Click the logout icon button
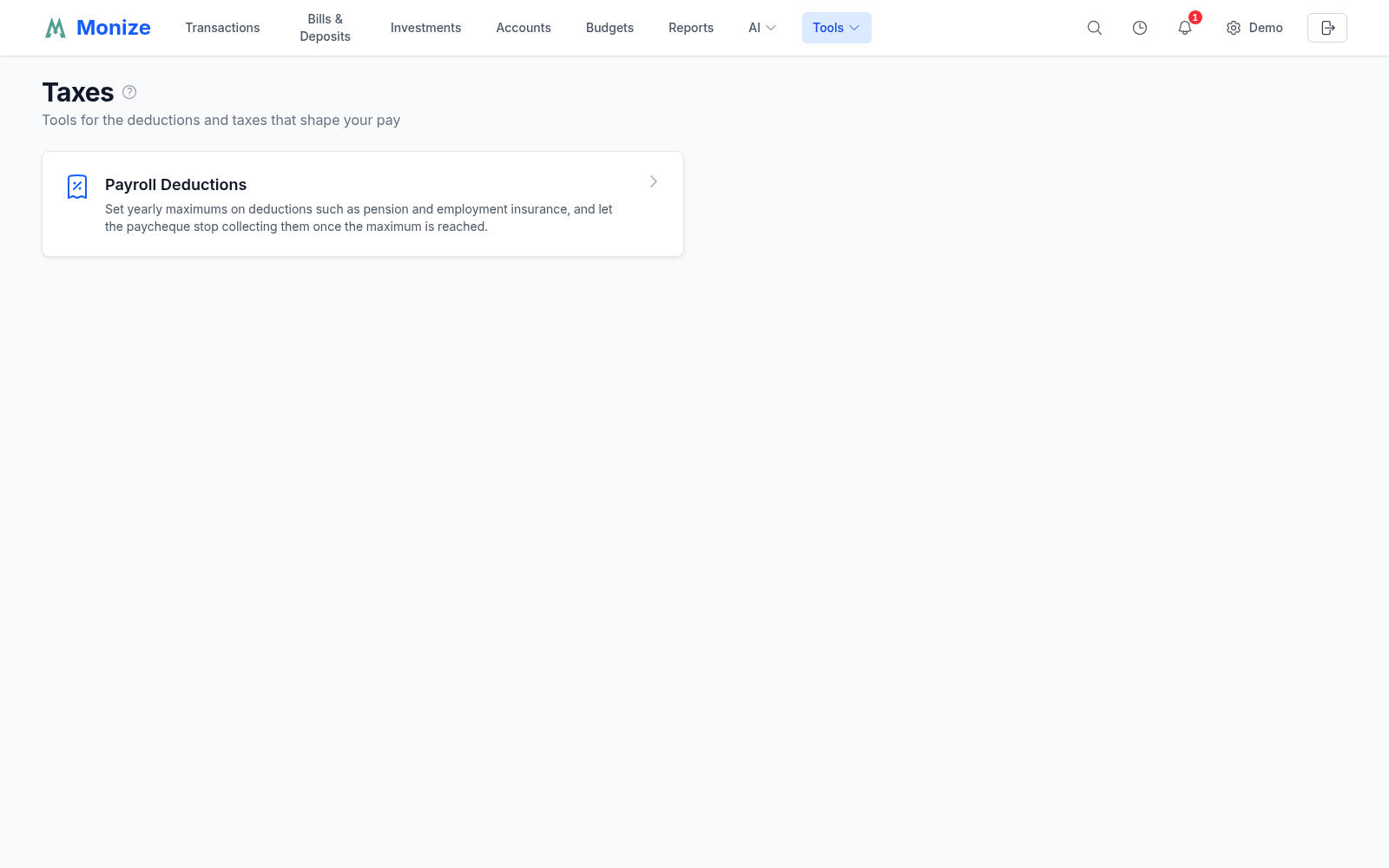 [x=1327, y=28]
